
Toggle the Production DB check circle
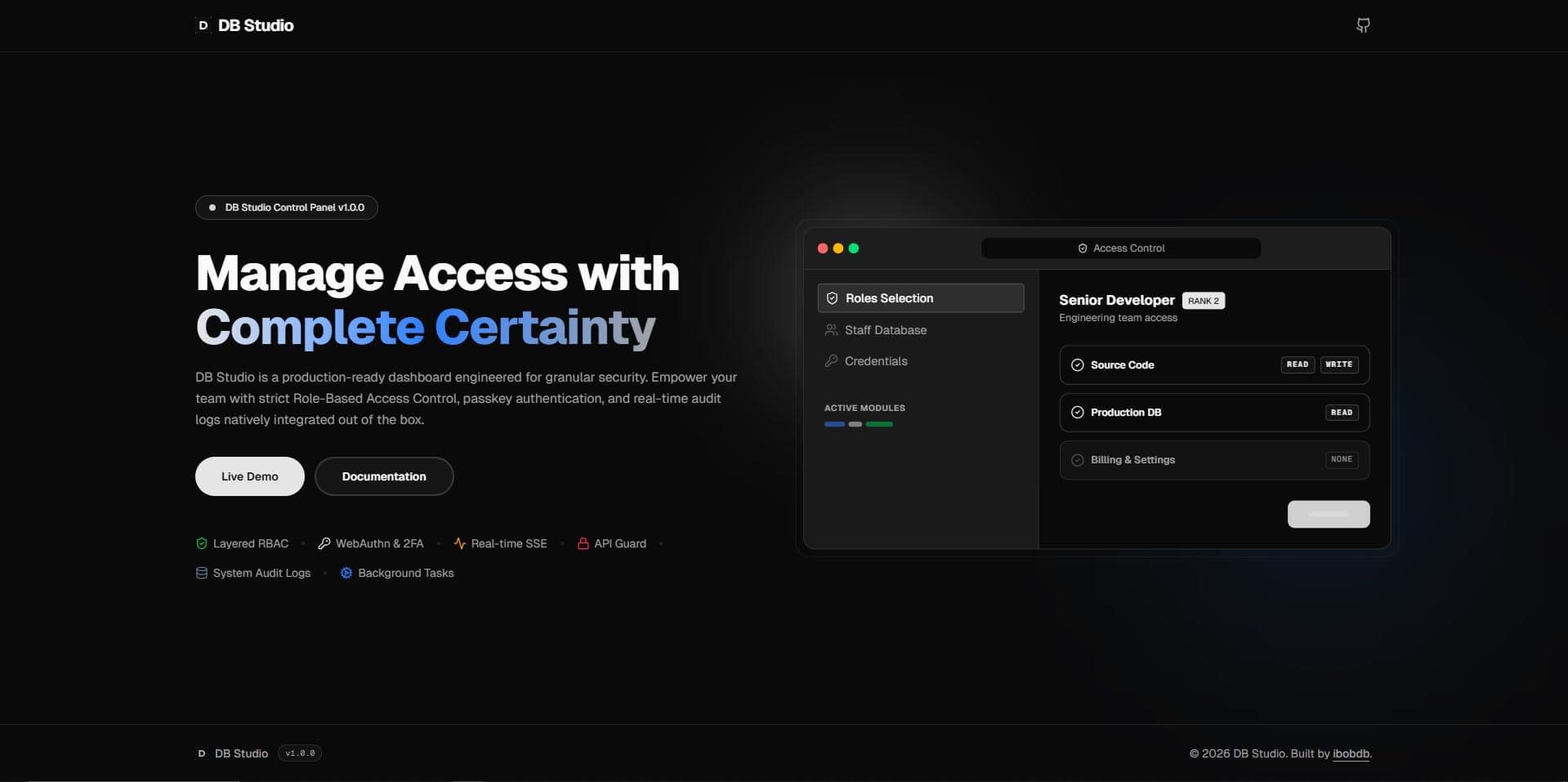tap(1077, 412)
